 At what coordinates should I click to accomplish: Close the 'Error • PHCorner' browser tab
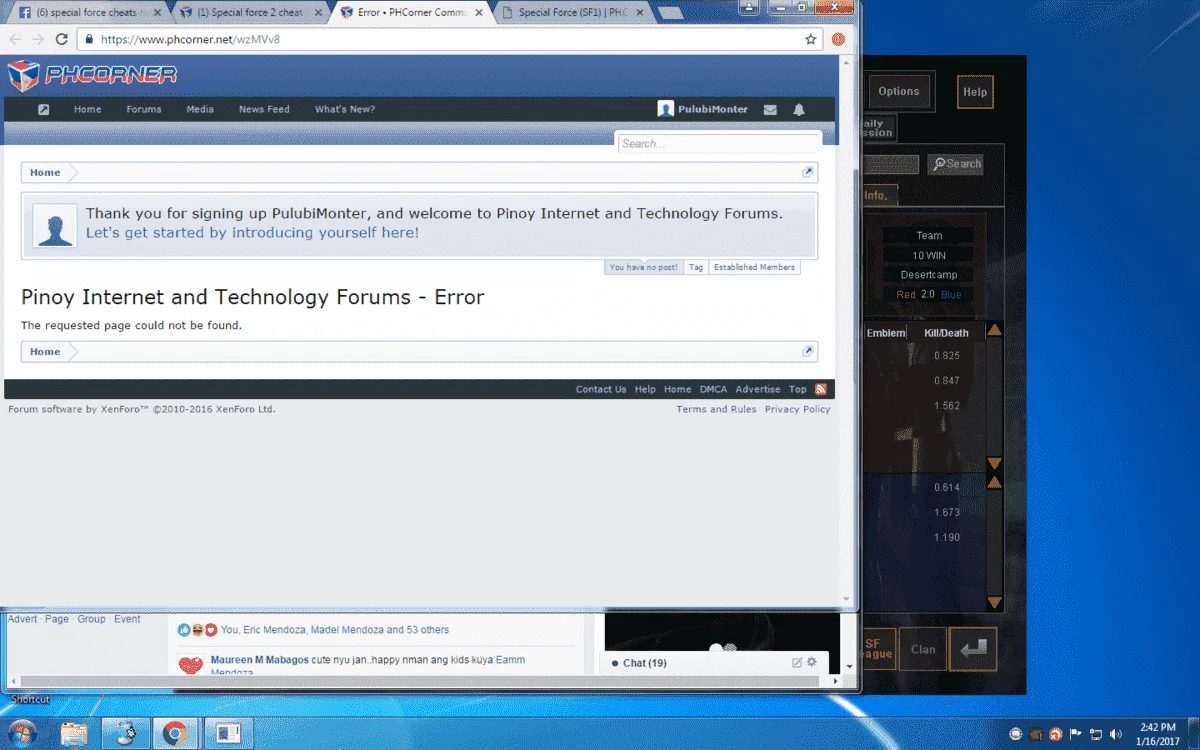[479, 13]
